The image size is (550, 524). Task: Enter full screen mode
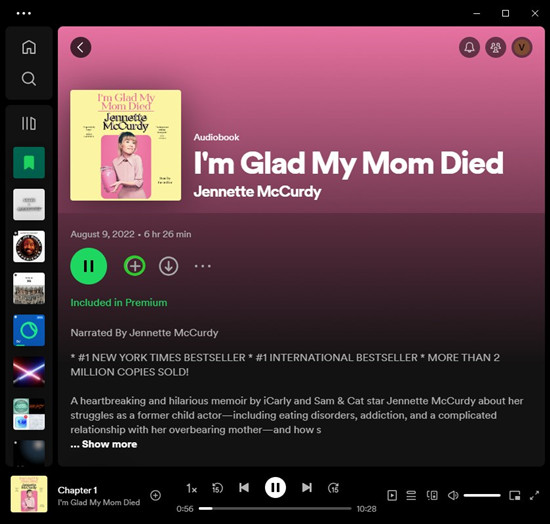534,495
